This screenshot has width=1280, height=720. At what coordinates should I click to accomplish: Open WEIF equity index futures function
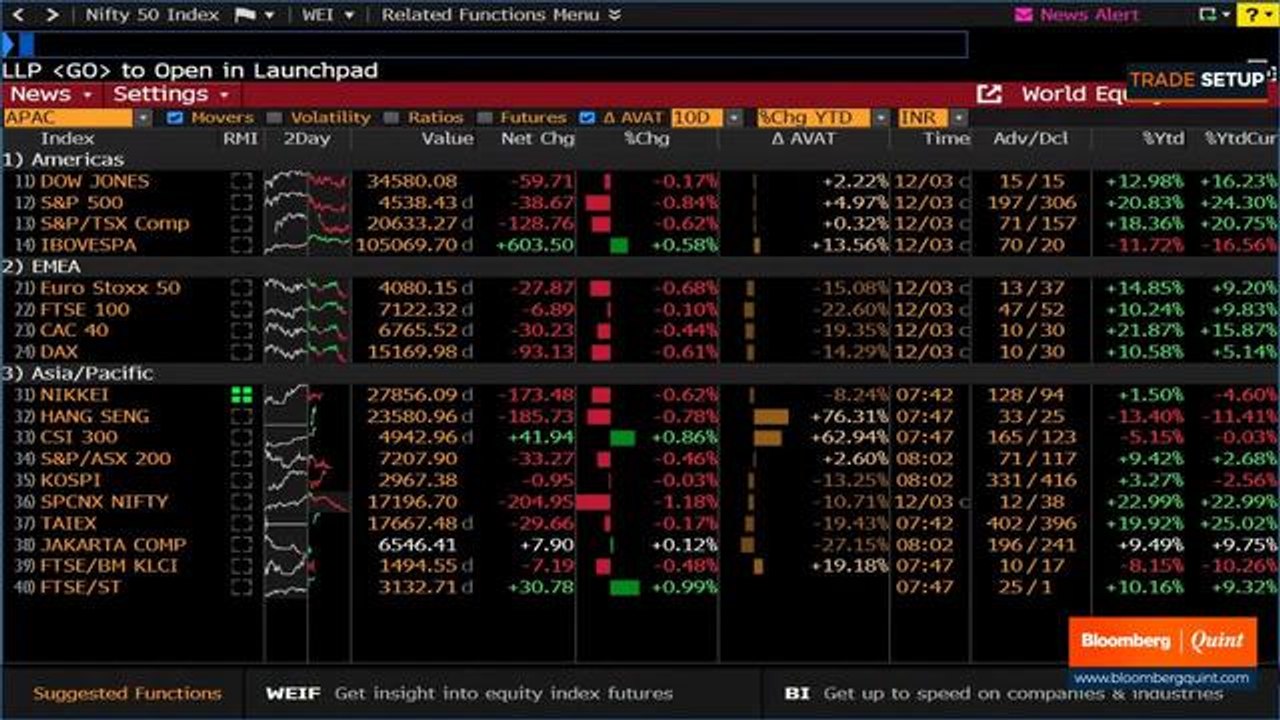[469, 693]
